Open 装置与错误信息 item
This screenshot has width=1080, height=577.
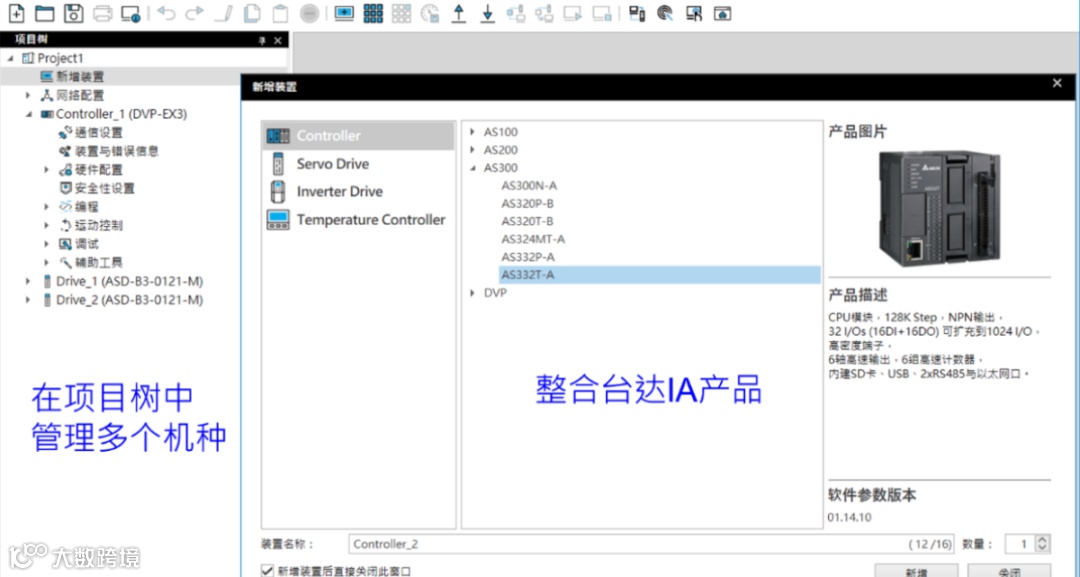(109, 151)
